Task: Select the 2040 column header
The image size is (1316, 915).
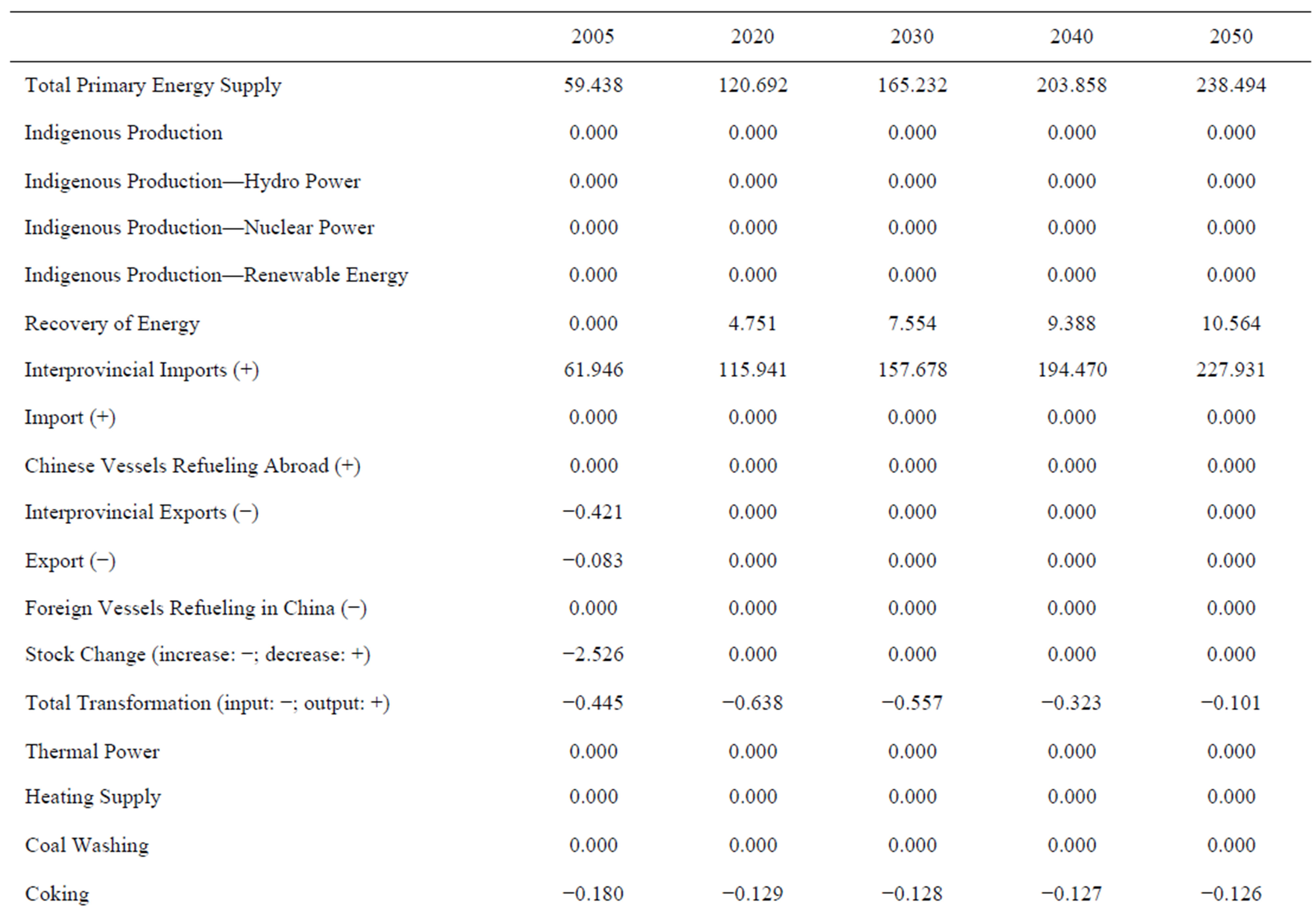Action: coord(1071,37)
